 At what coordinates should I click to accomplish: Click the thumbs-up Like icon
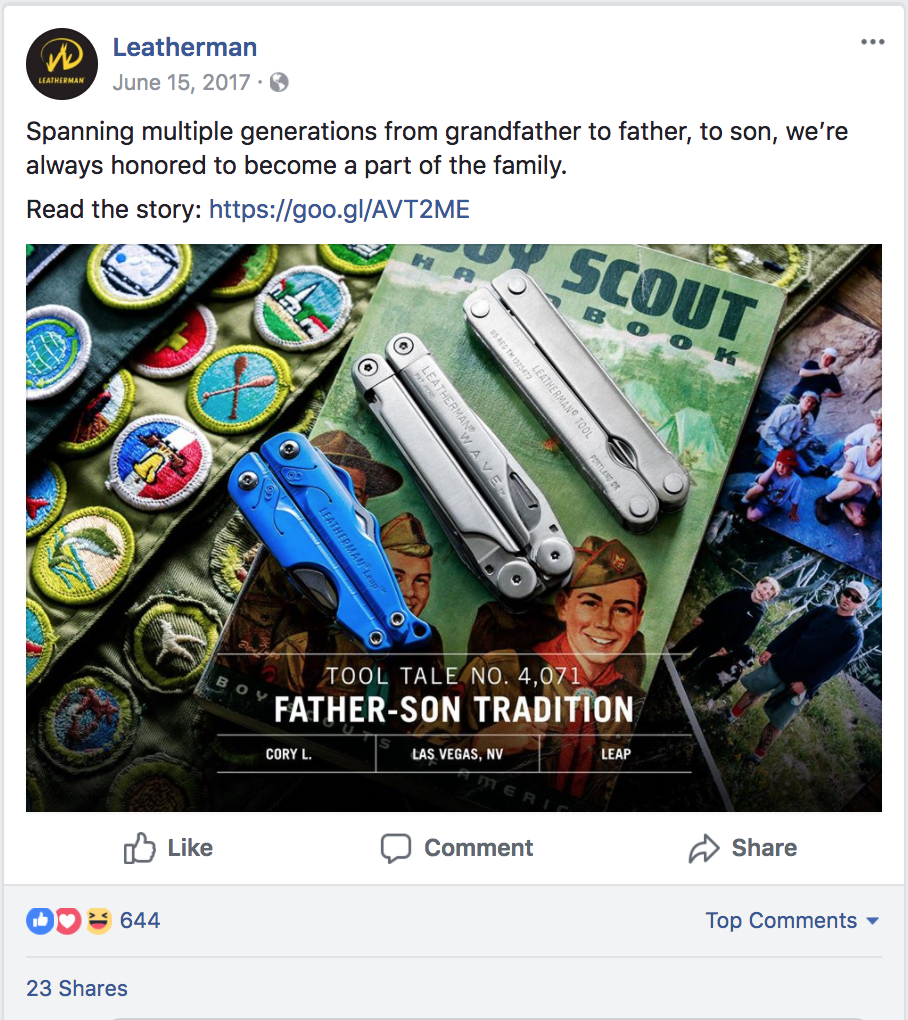point(140,848)
